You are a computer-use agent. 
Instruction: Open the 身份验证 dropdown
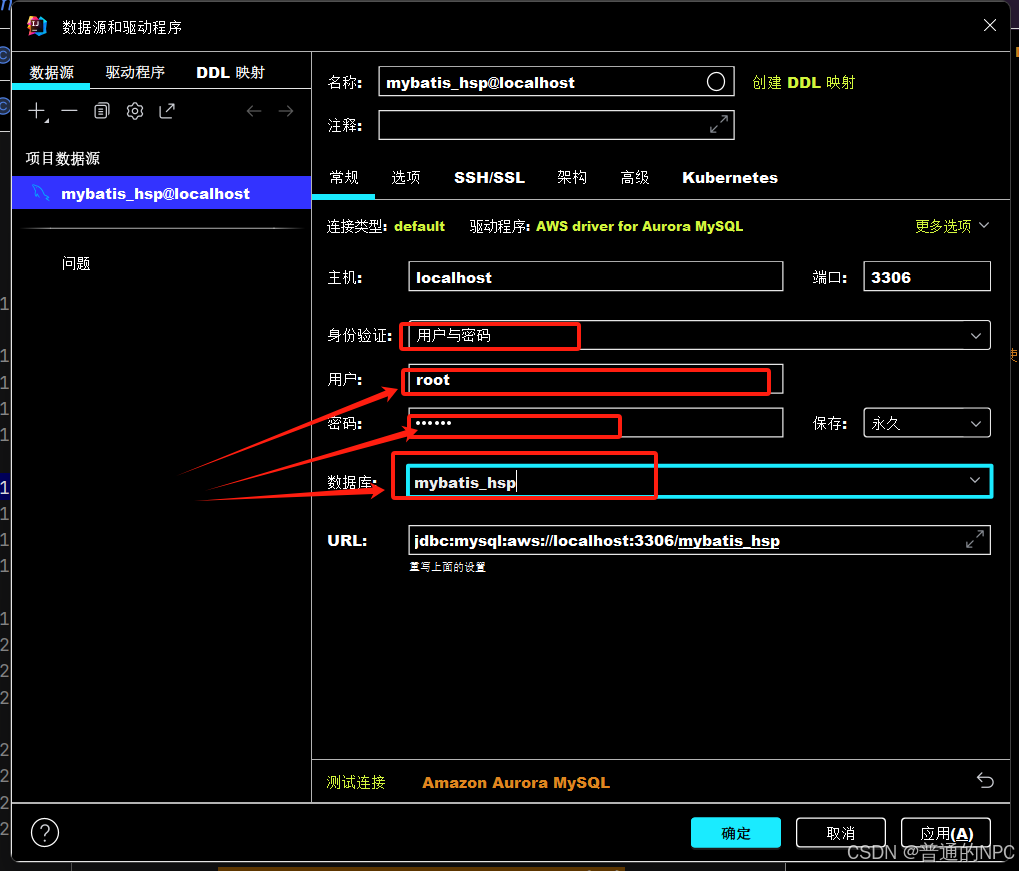click(x=699, y=335)
